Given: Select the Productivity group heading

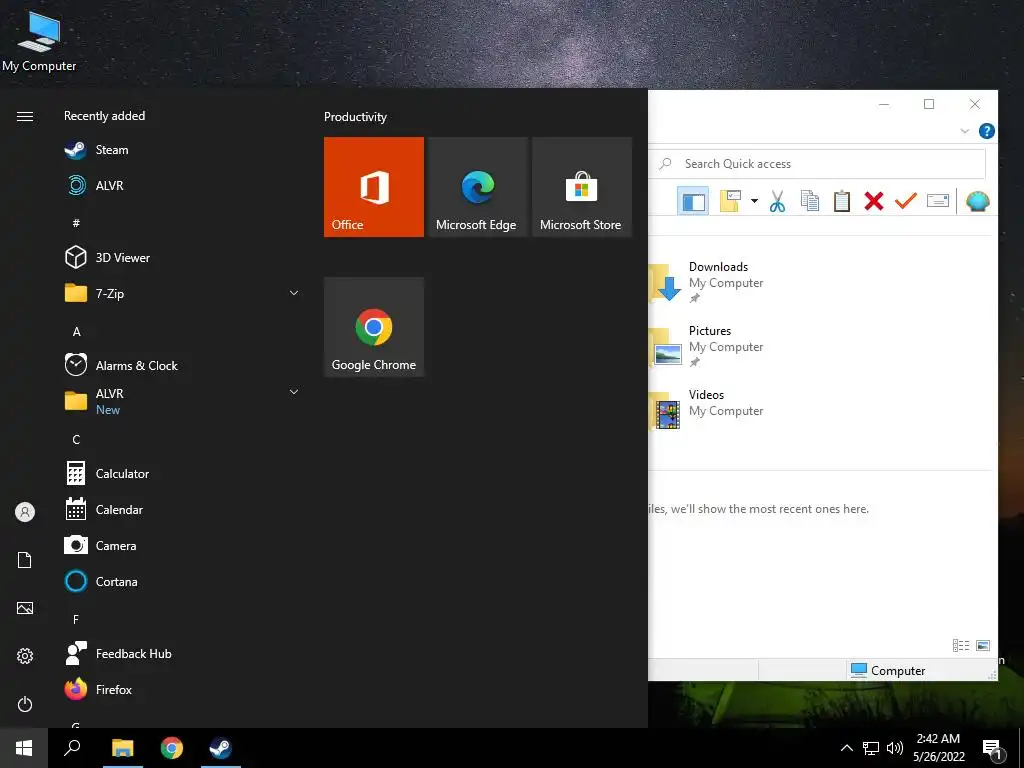Looking at the screenshot, I should [355, 117].
